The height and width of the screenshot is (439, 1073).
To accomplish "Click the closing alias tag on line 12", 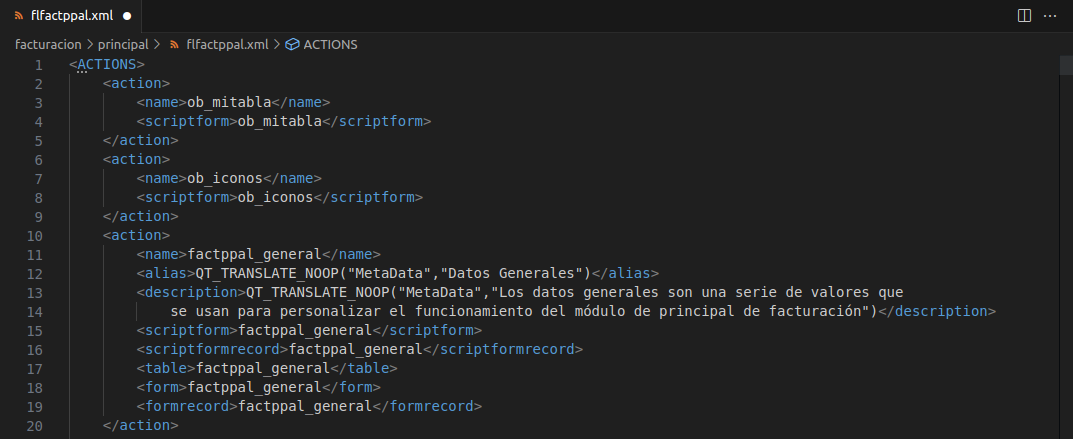I will coord(625,274).
